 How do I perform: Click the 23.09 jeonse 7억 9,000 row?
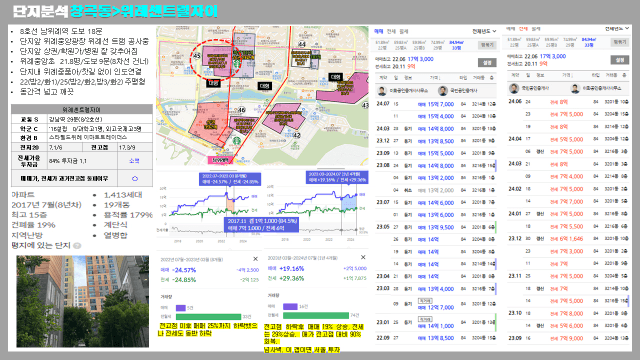[569, 338]
